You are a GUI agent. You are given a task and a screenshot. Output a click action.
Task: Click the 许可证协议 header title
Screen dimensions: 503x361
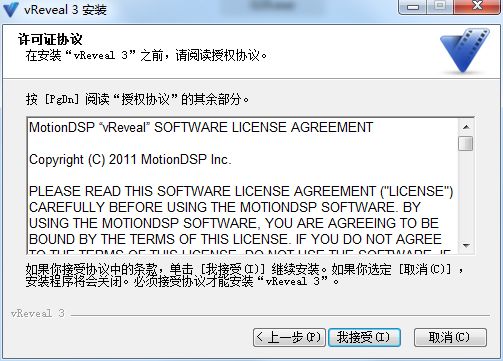(x=50, y=39)
